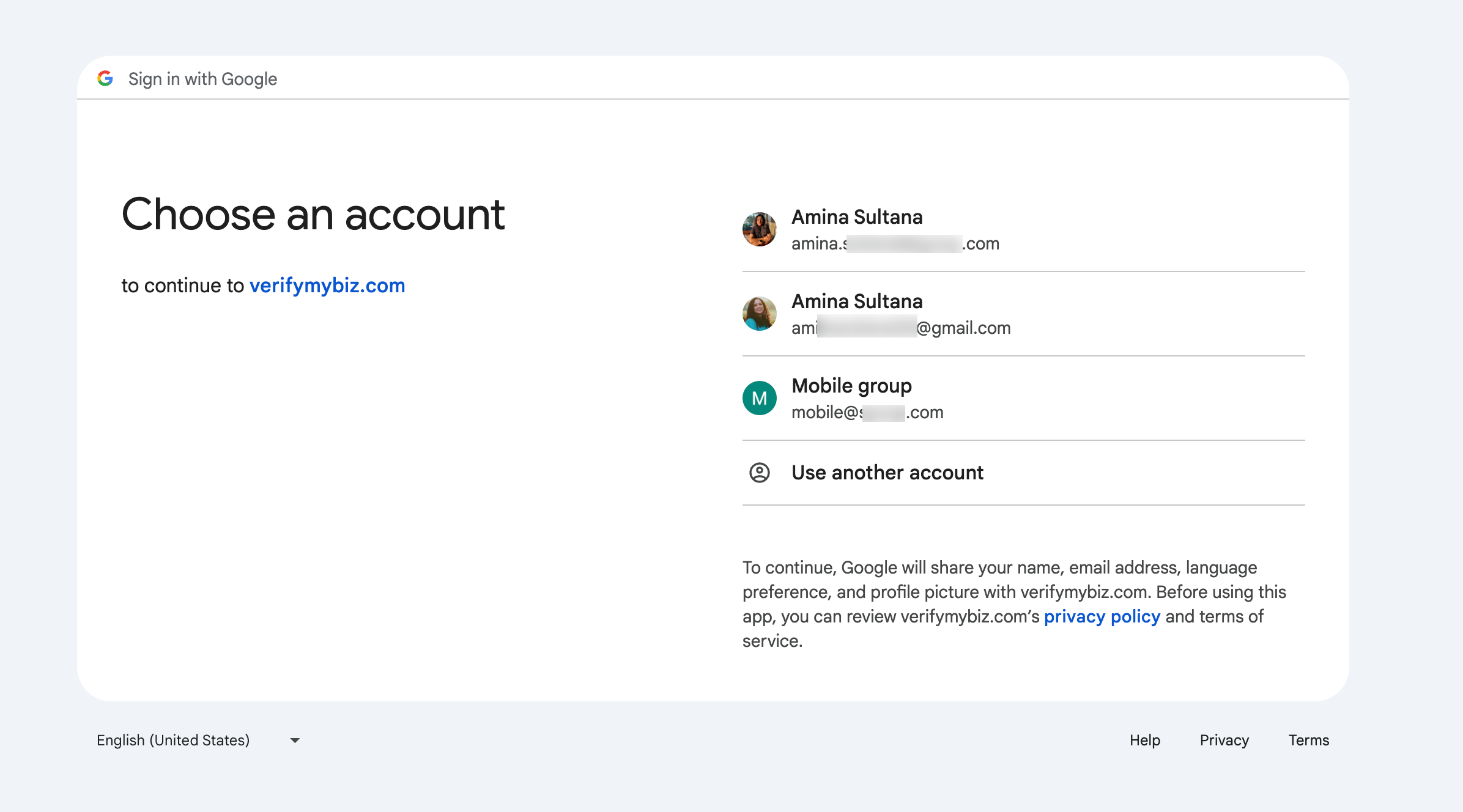
Task: Open the Privacy footer link
Action: (x=1224, y=740)
